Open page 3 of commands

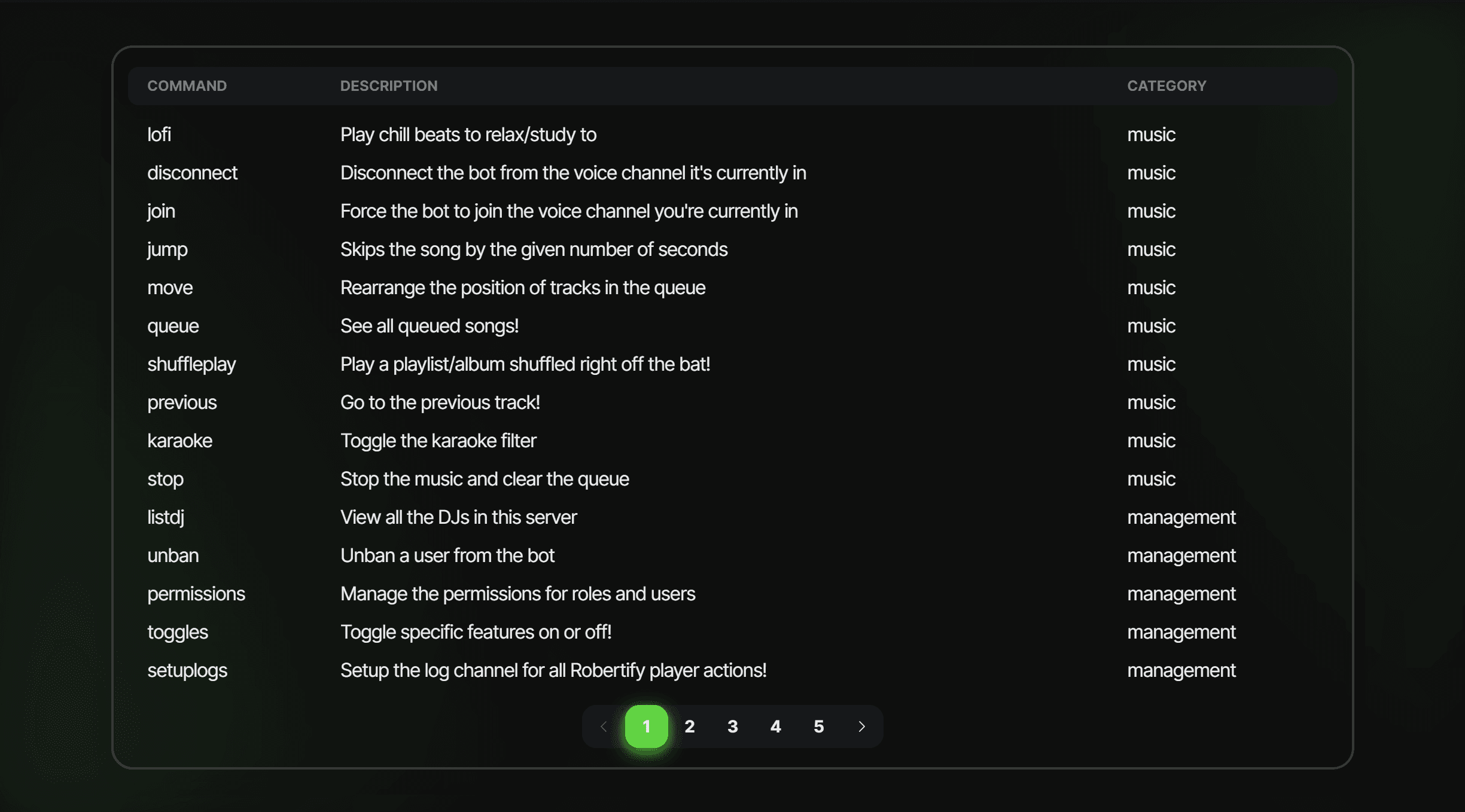(732, 726)
